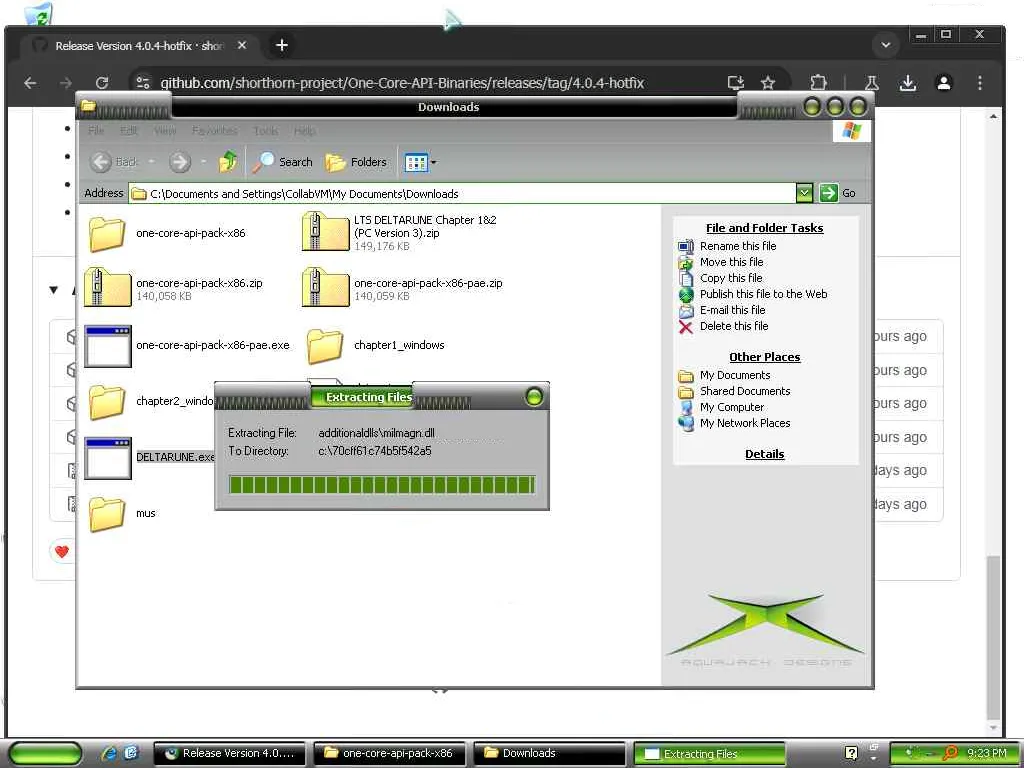This screenshot has width=1024, height=768.
Task: Open the chapter1_windows folder icon
Action: coord(325,345)
